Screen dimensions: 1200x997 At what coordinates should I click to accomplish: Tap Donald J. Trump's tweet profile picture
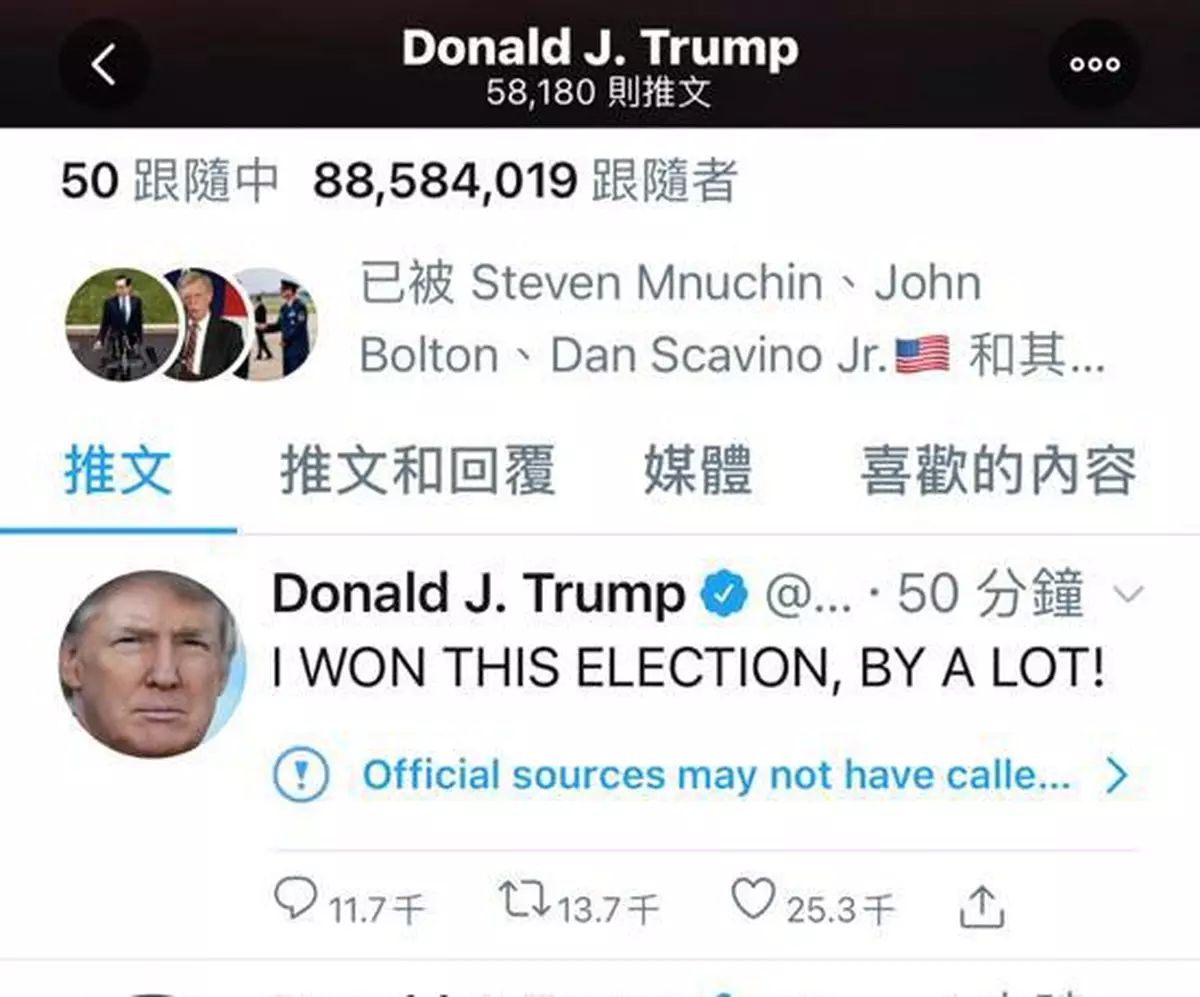pyautogui.click(x=152, y=663)
